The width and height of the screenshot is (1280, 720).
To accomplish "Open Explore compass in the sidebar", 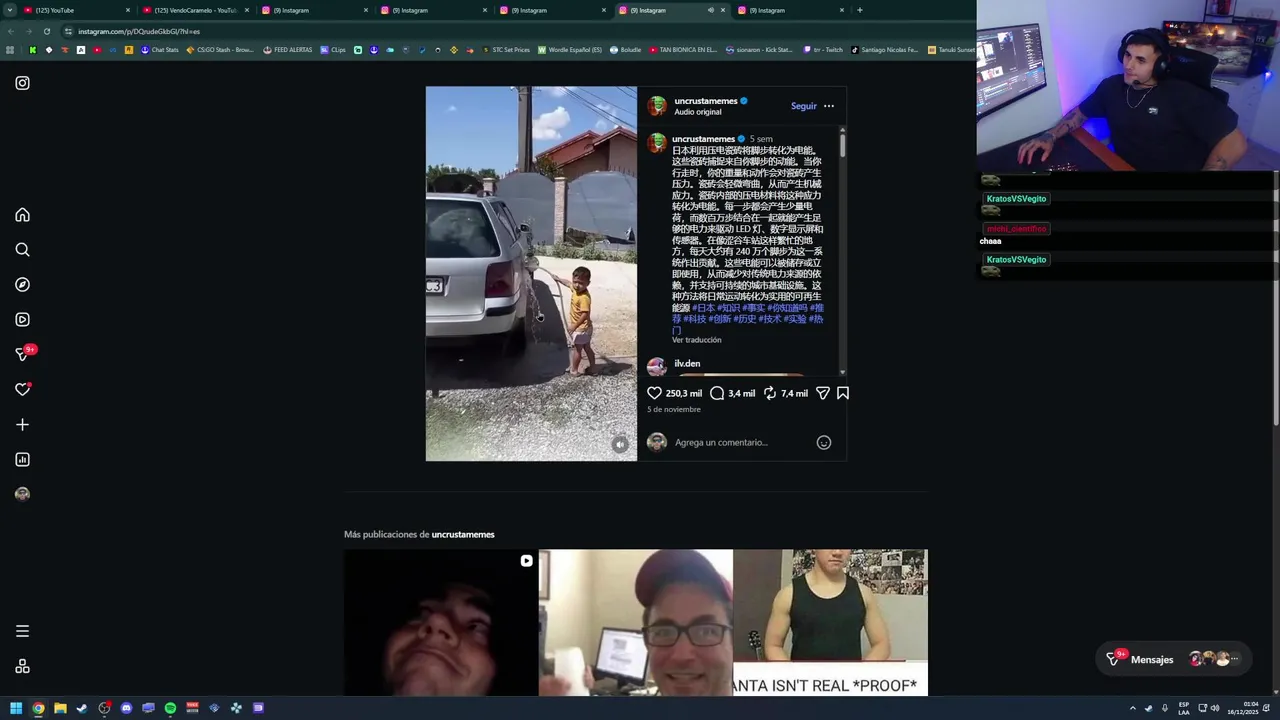I will (22, 285).
